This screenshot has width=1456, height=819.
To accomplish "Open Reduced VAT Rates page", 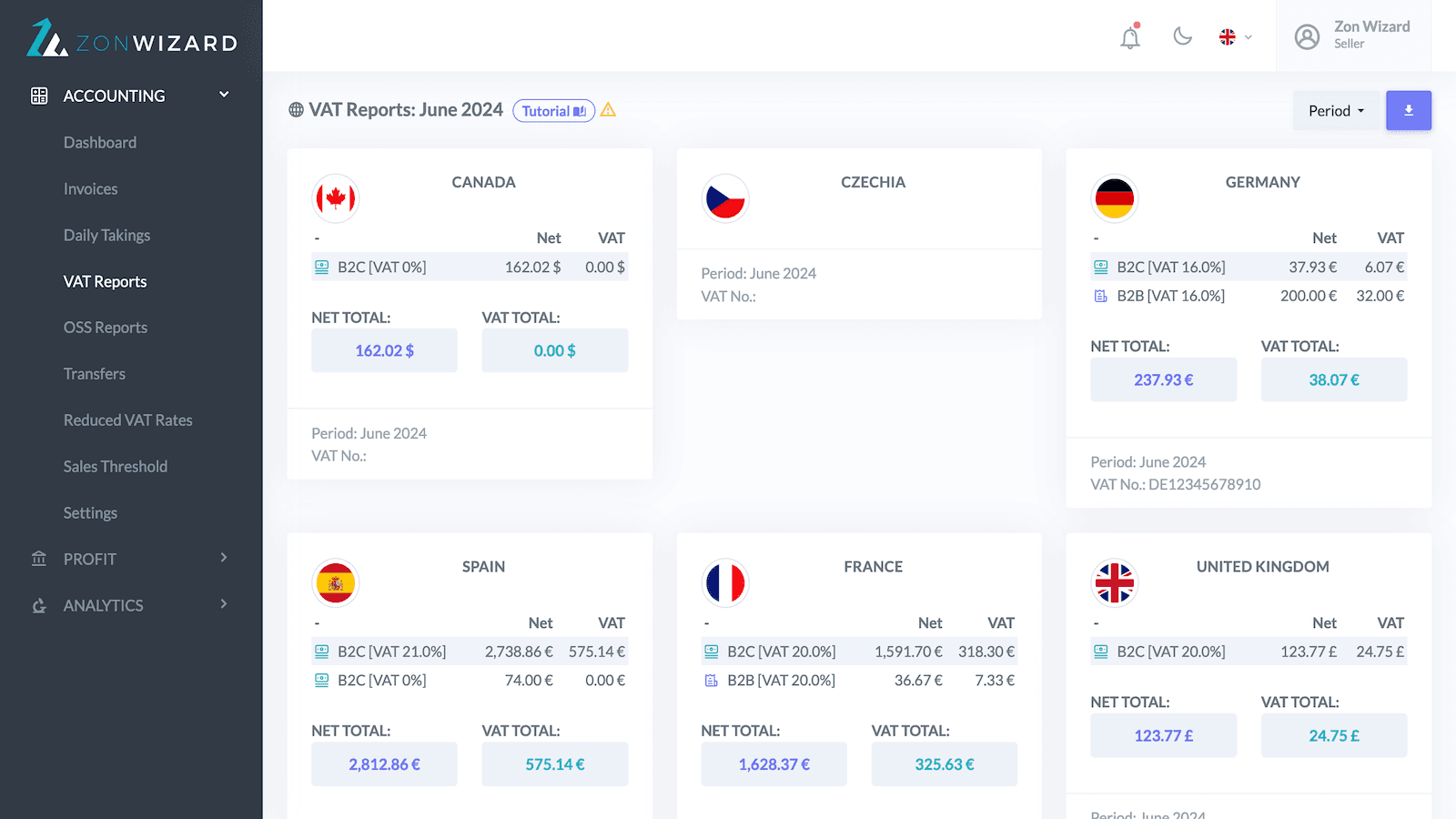I will [x=127, y=420].
